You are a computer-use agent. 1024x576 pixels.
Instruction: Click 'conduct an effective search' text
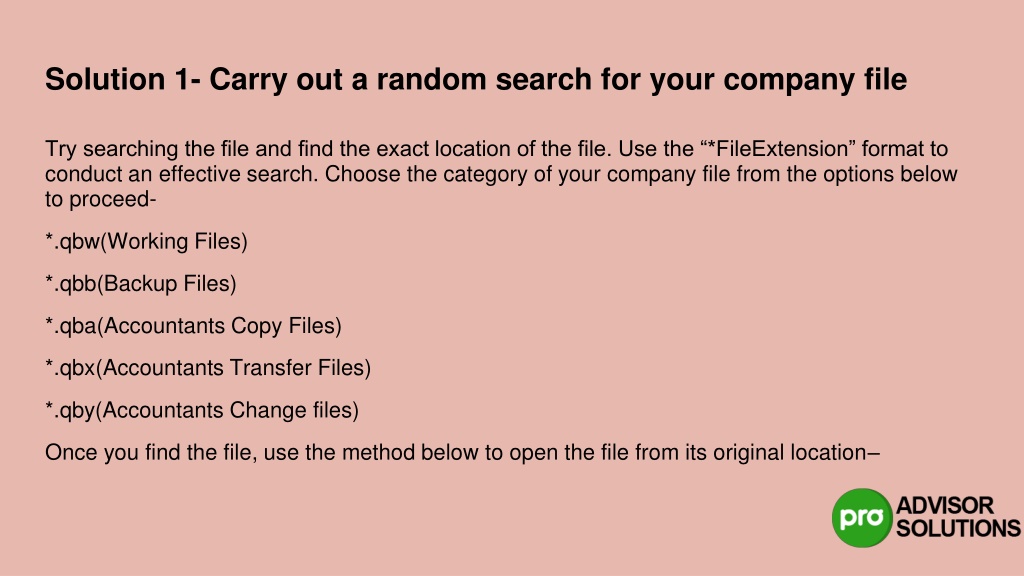182,174
